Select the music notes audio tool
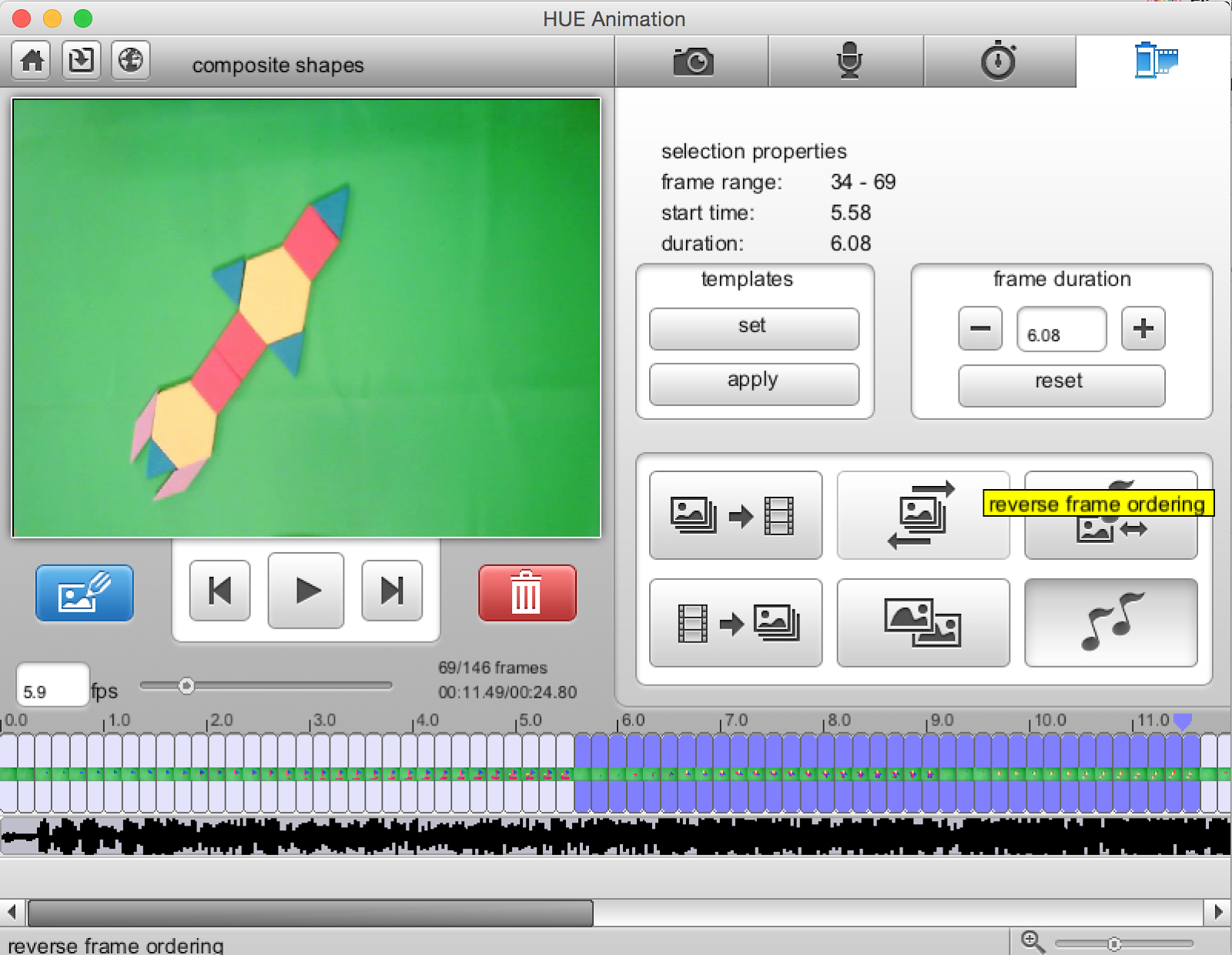Image resolution: width=1232 pixels, height=955 pixels. click(x=1111, y=622)
